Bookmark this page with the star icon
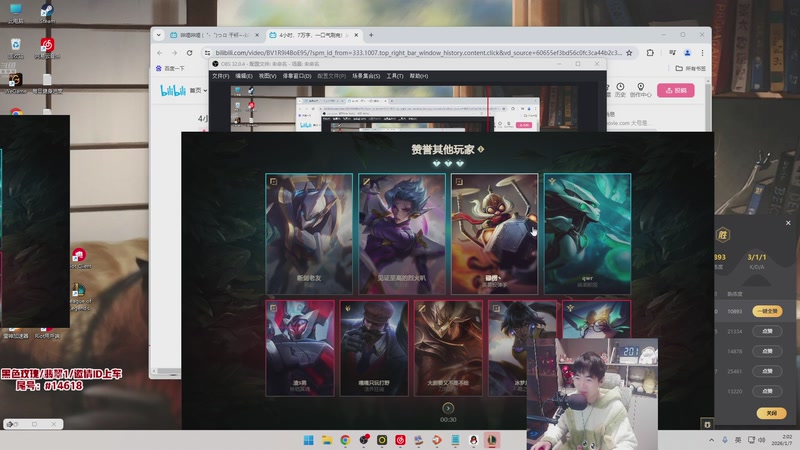Image resolution: width=800 pixels, height=450 pixels. point(629,53)
